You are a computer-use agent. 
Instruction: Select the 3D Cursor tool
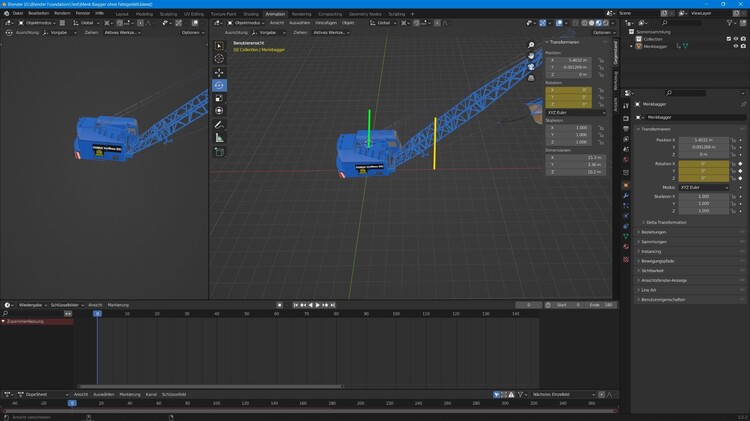(x=220, y=59)
